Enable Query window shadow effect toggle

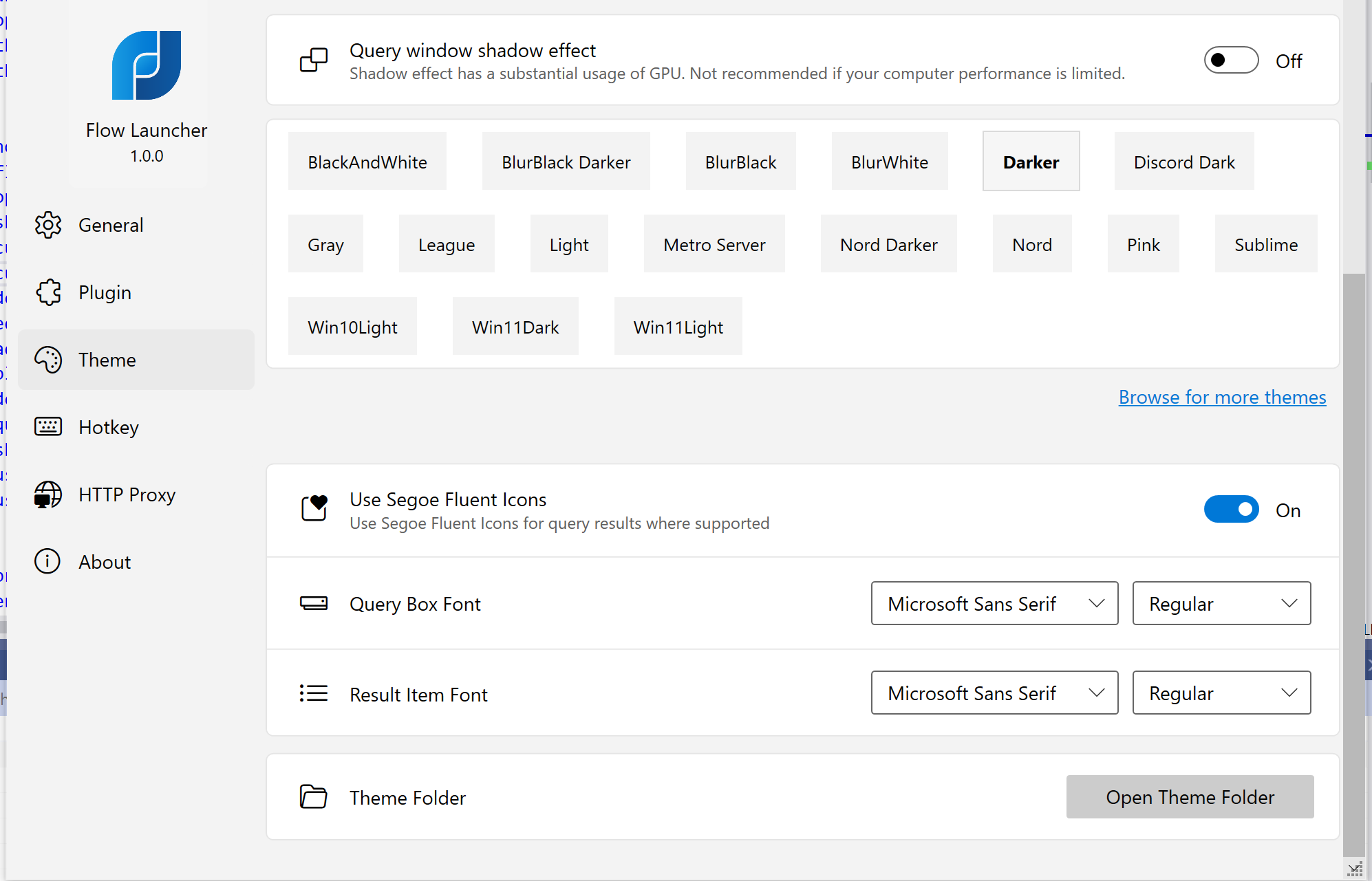coord(1231,61)
